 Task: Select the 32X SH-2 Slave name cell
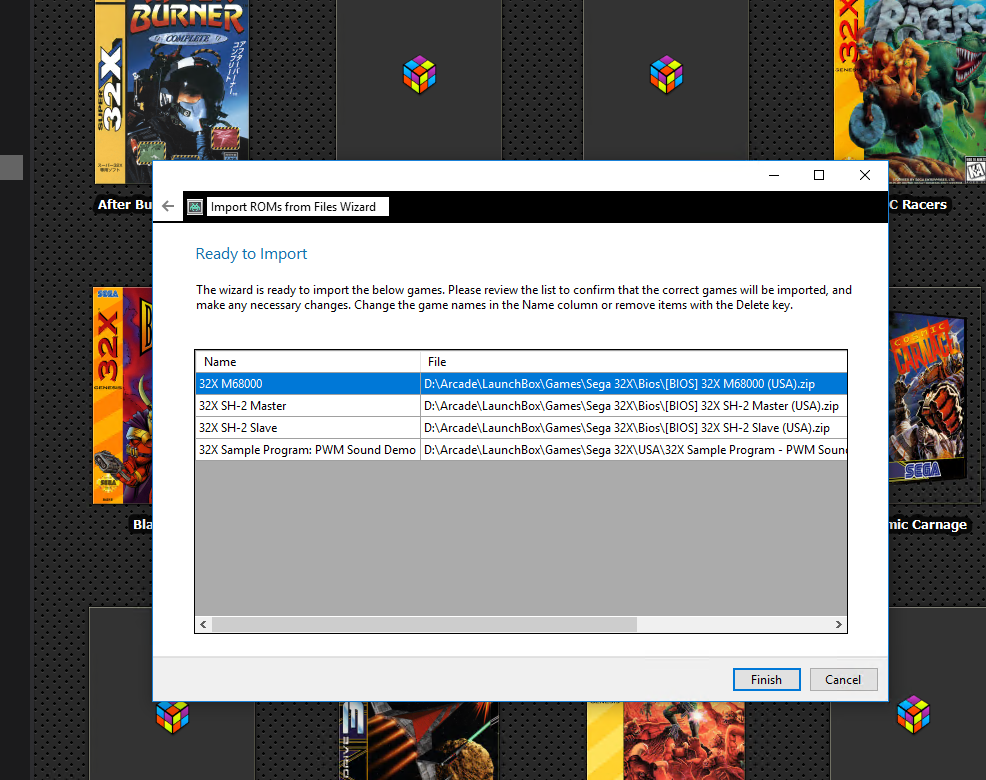[x=307, y=428]
